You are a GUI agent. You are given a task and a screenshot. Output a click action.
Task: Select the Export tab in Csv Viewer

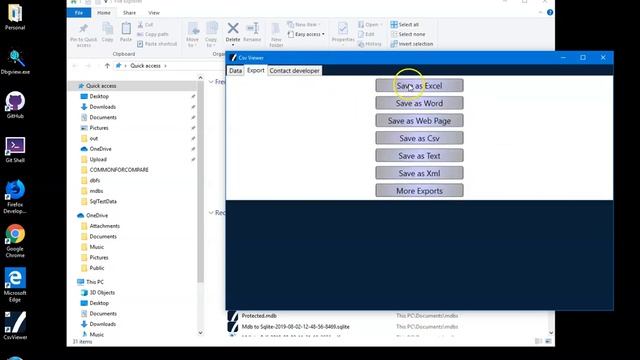click(256, 70)
